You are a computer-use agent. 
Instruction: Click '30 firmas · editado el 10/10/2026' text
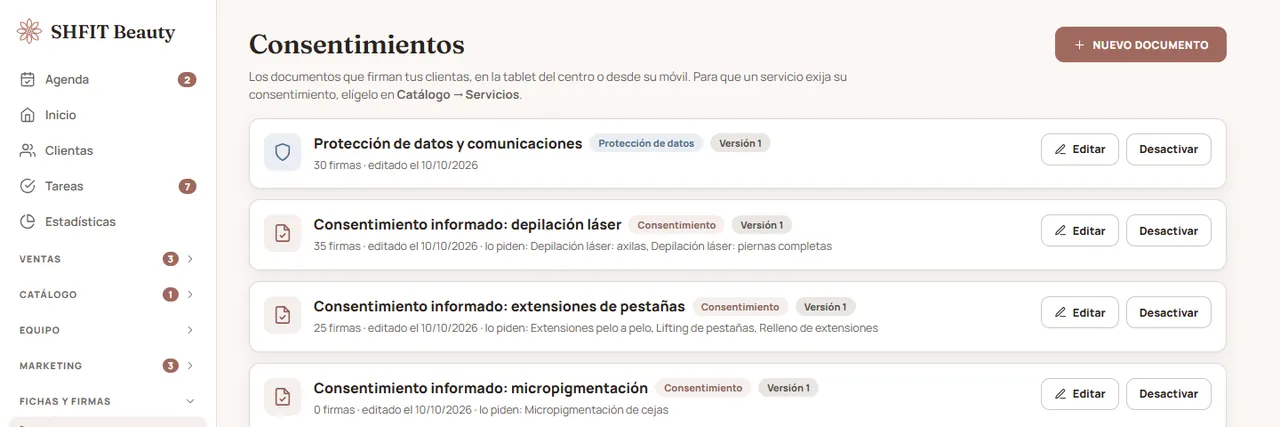click(x=396, y=165)
